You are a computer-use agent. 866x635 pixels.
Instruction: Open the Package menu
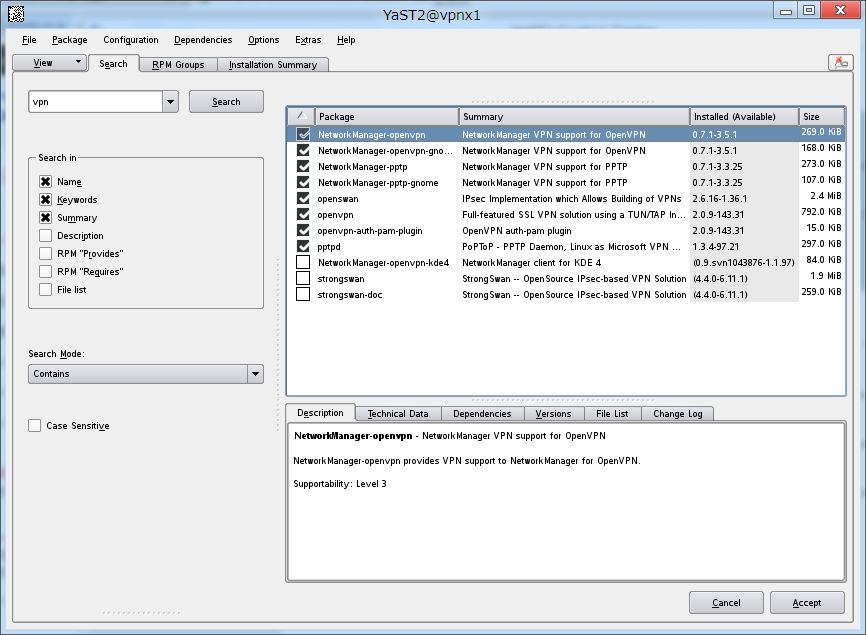tap(70, 40)
